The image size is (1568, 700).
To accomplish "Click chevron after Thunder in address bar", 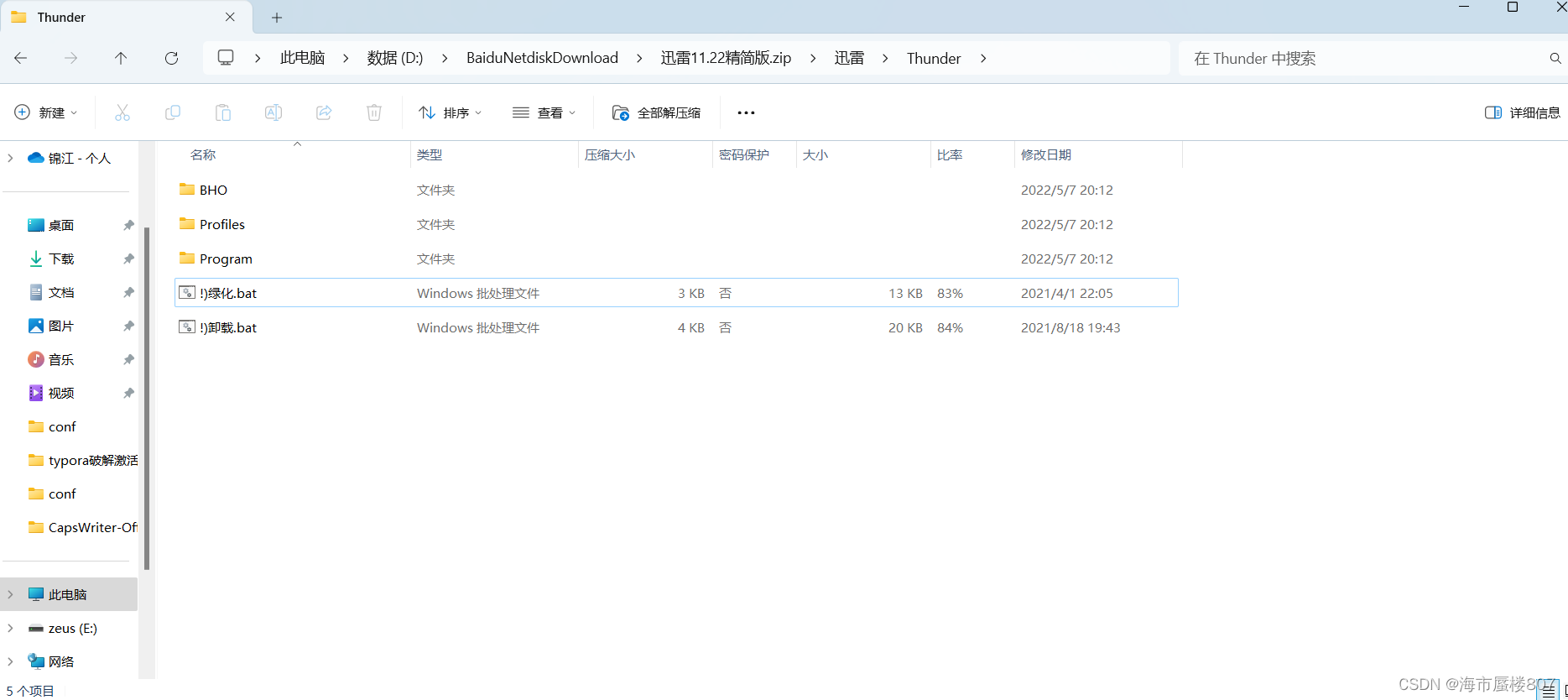I will pos(983,58).
